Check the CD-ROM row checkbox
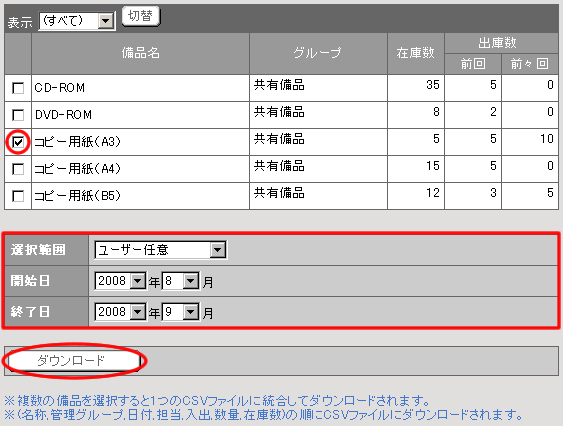The width and height of the screenshot is (563, 426). (x=18, y=88)
